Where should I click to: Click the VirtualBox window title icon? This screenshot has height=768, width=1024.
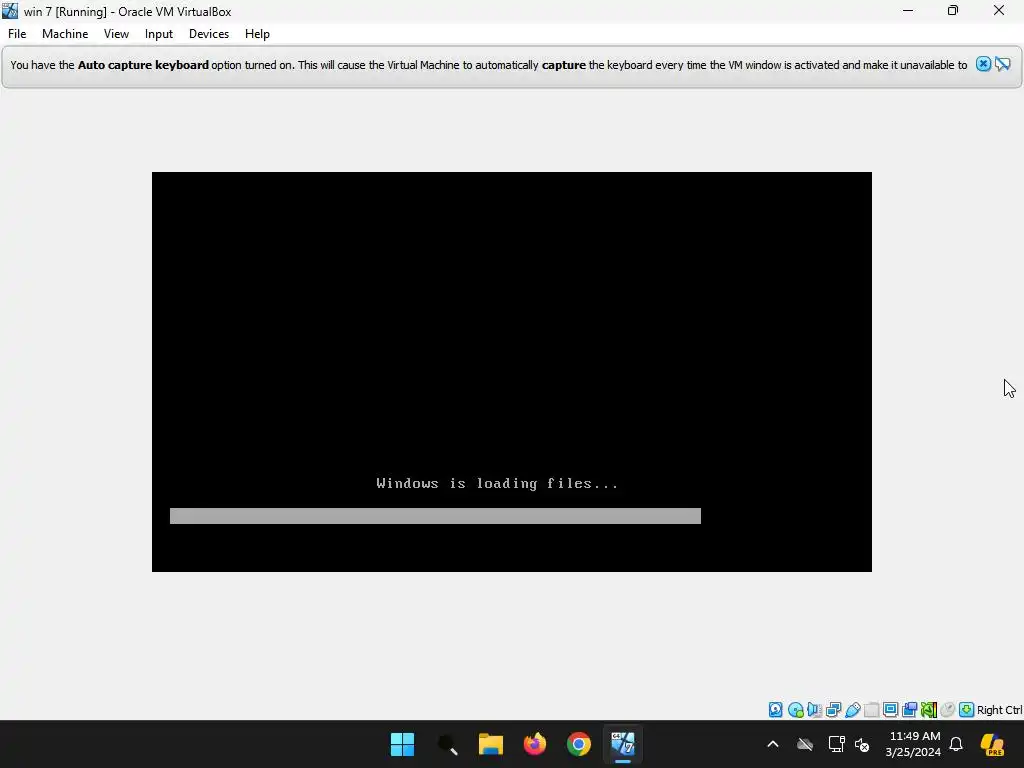pyautogui.click(x=10, y=11)
